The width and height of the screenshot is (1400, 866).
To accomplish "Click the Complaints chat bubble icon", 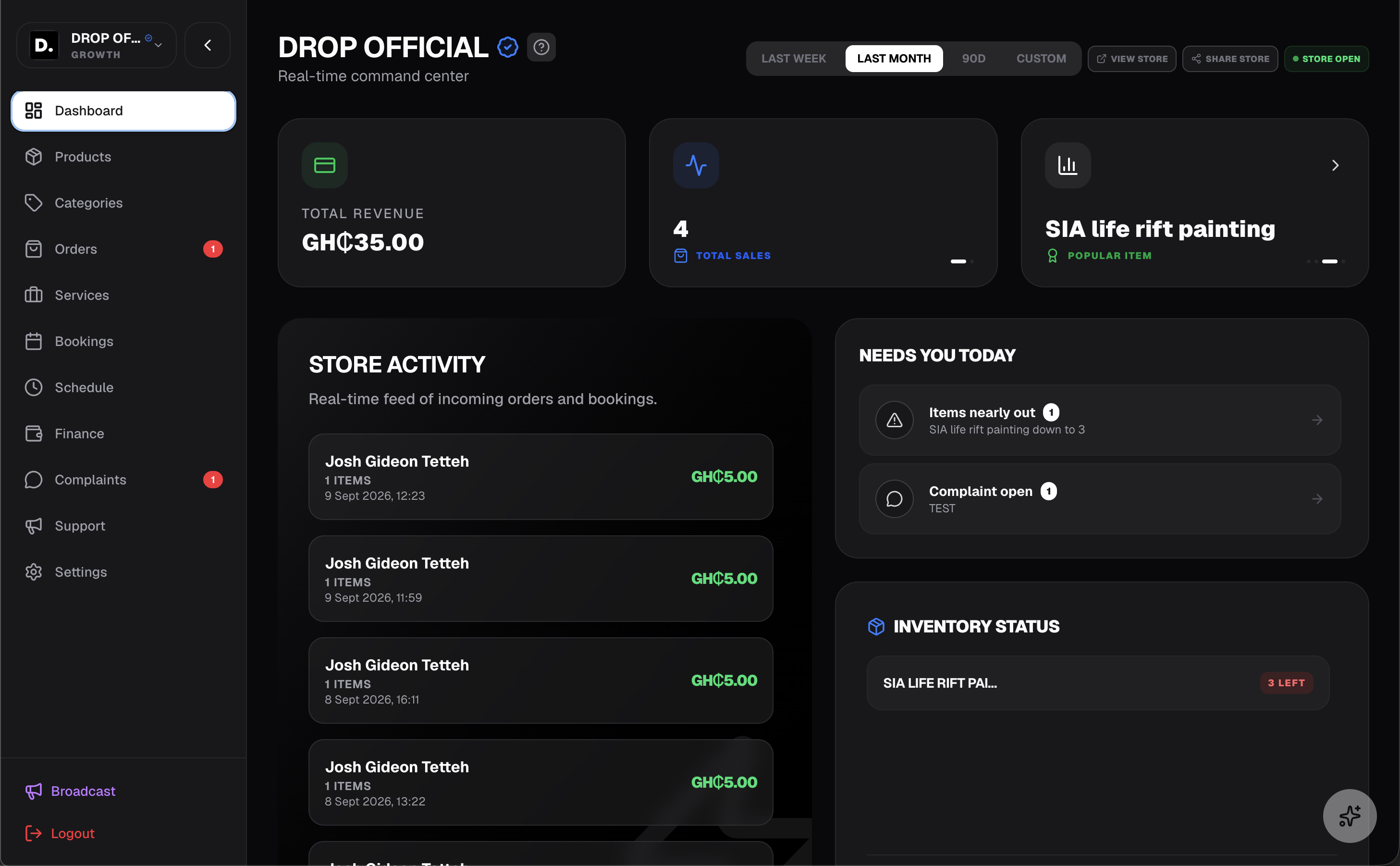I will pyautogui.click(x=34, y=480).
